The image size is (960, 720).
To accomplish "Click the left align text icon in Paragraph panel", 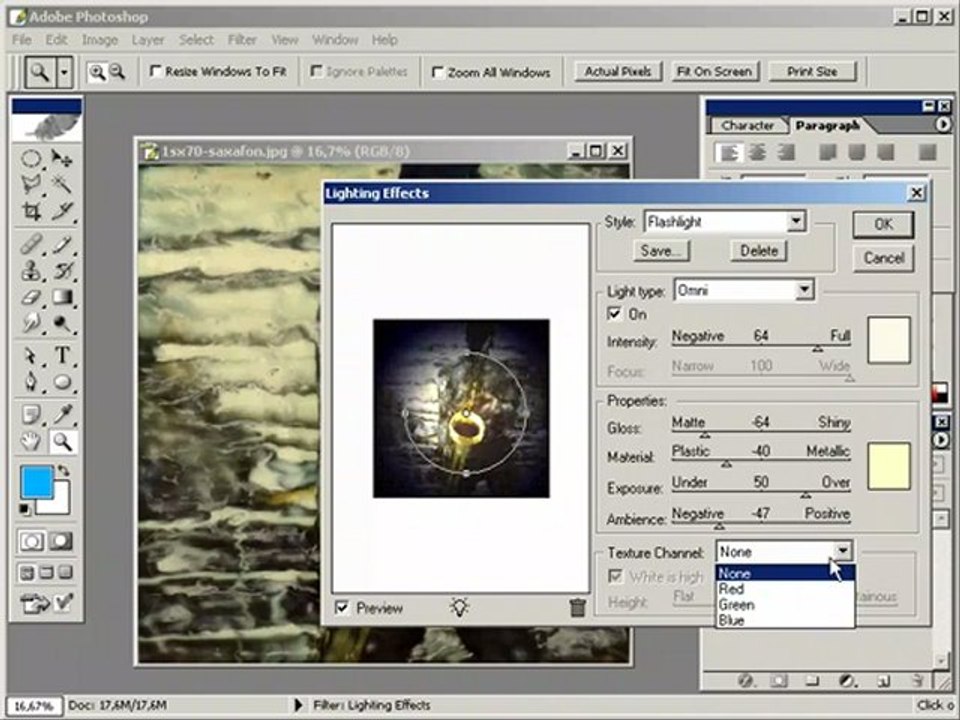I will [729, 152].
